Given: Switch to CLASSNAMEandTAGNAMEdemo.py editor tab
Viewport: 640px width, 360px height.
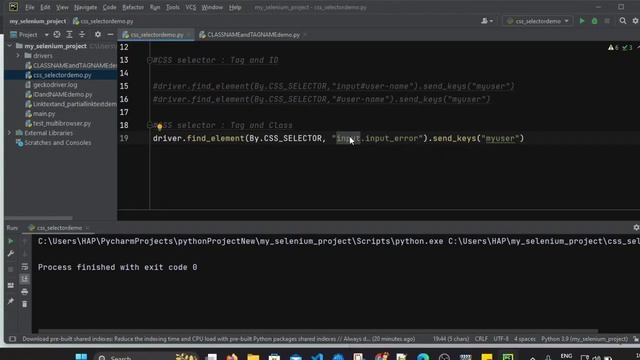Looking at the screenshot, I should click(x=253, y=35).
